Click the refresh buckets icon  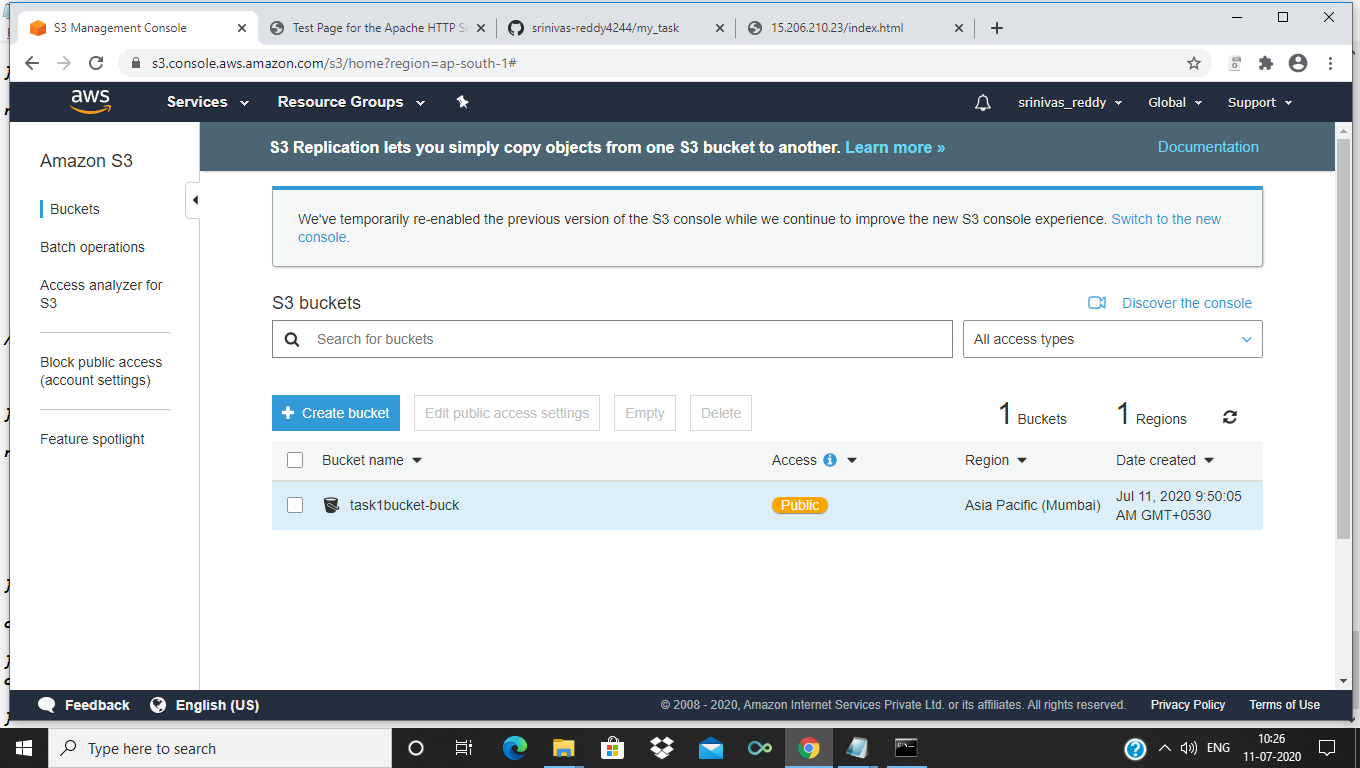coord(1230,417)
